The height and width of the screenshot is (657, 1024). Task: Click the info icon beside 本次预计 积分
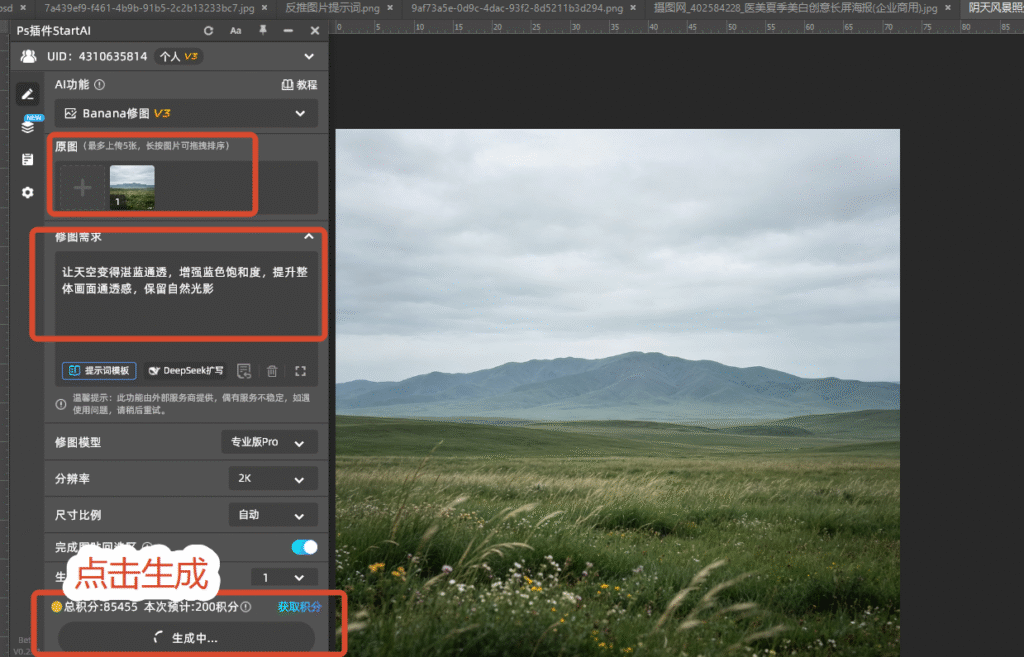tap(246, 607)
